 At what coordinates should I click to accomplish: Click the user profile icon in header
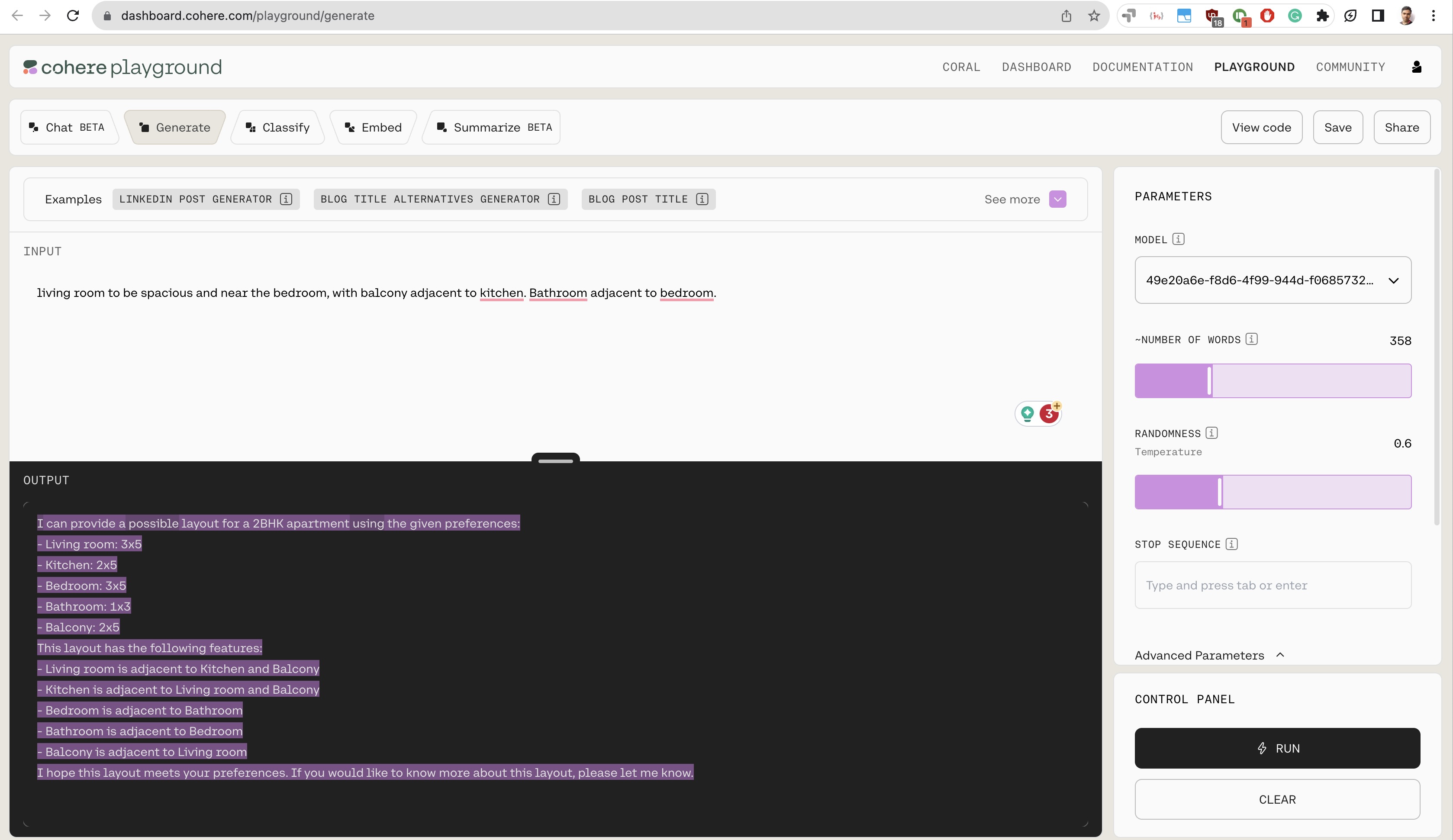[x=1416, y=67]
